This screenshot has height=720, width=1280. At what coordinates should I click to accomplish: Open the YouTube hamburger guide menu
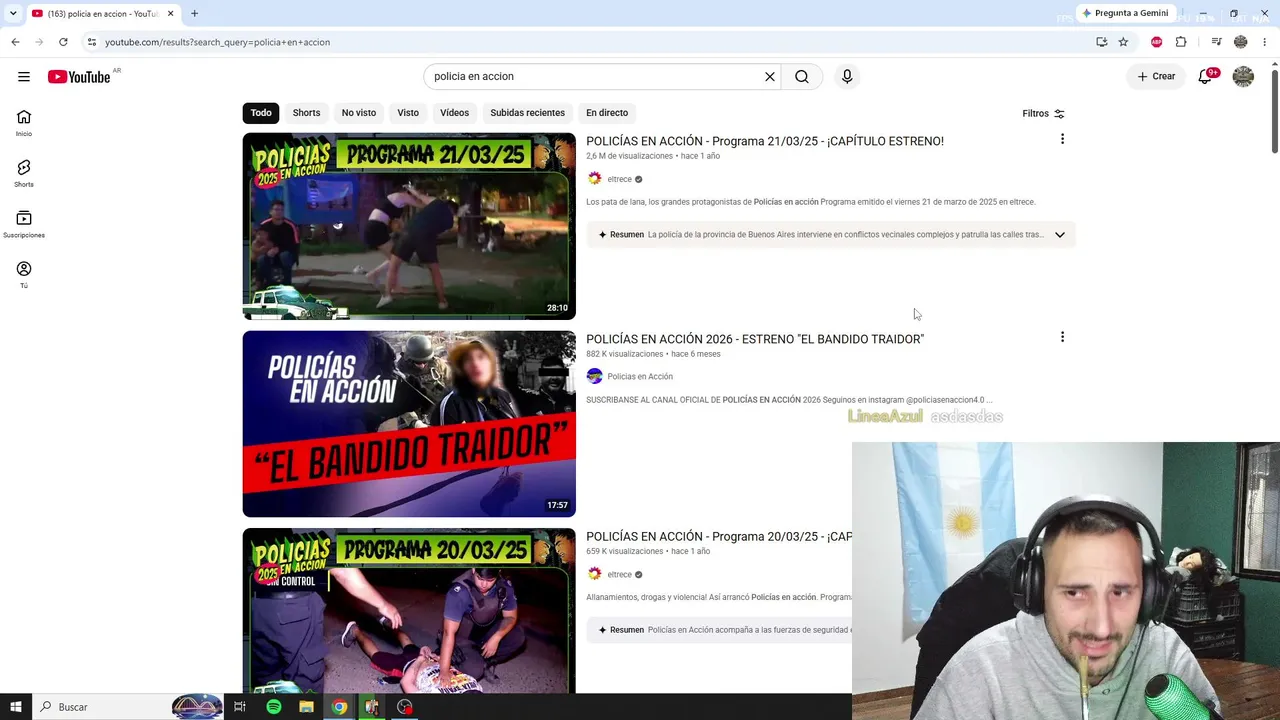[24, 77]
